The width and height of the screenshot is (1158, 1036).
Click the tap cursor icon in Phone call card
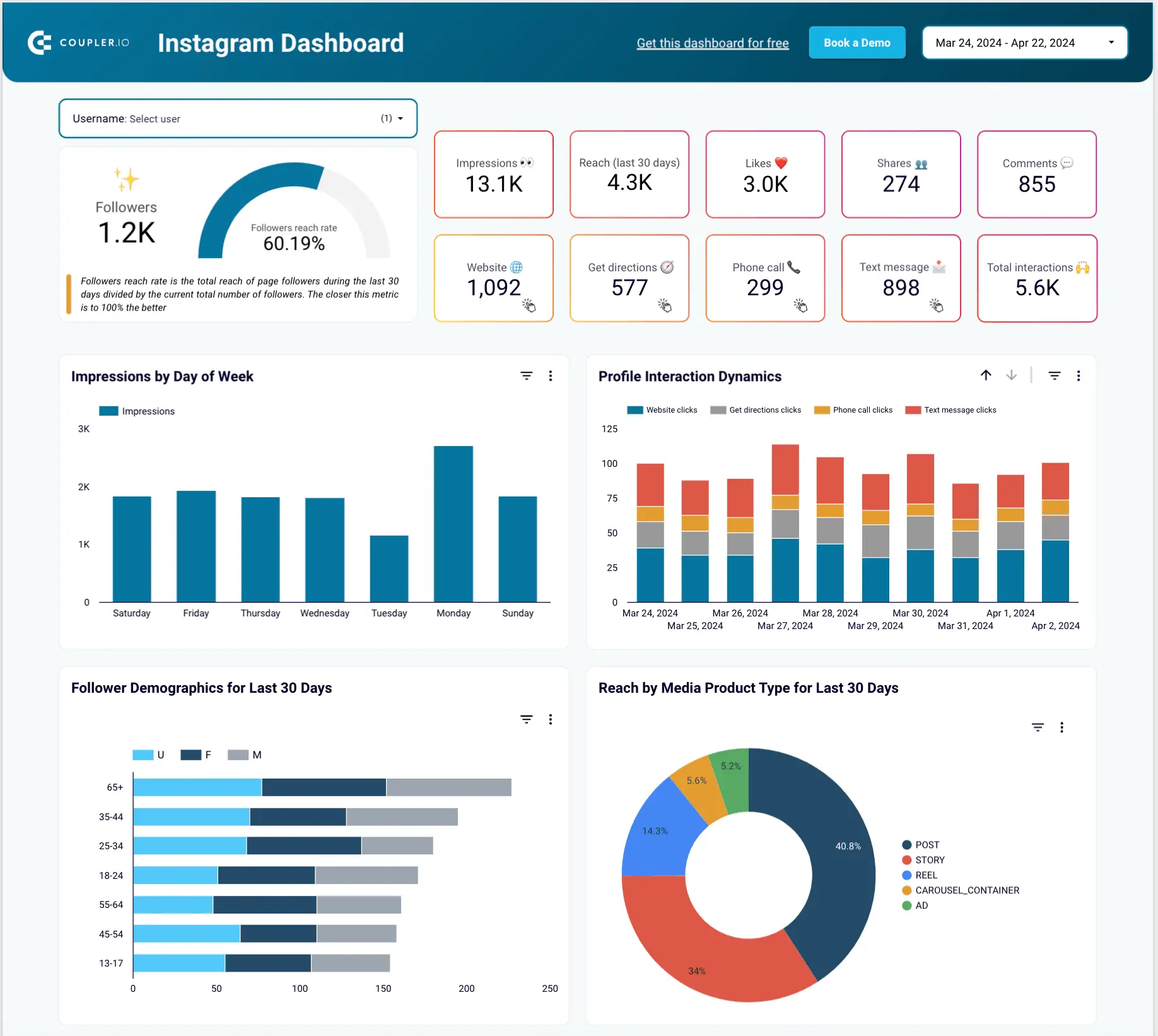pyautogui.click(x=800, y=306)
